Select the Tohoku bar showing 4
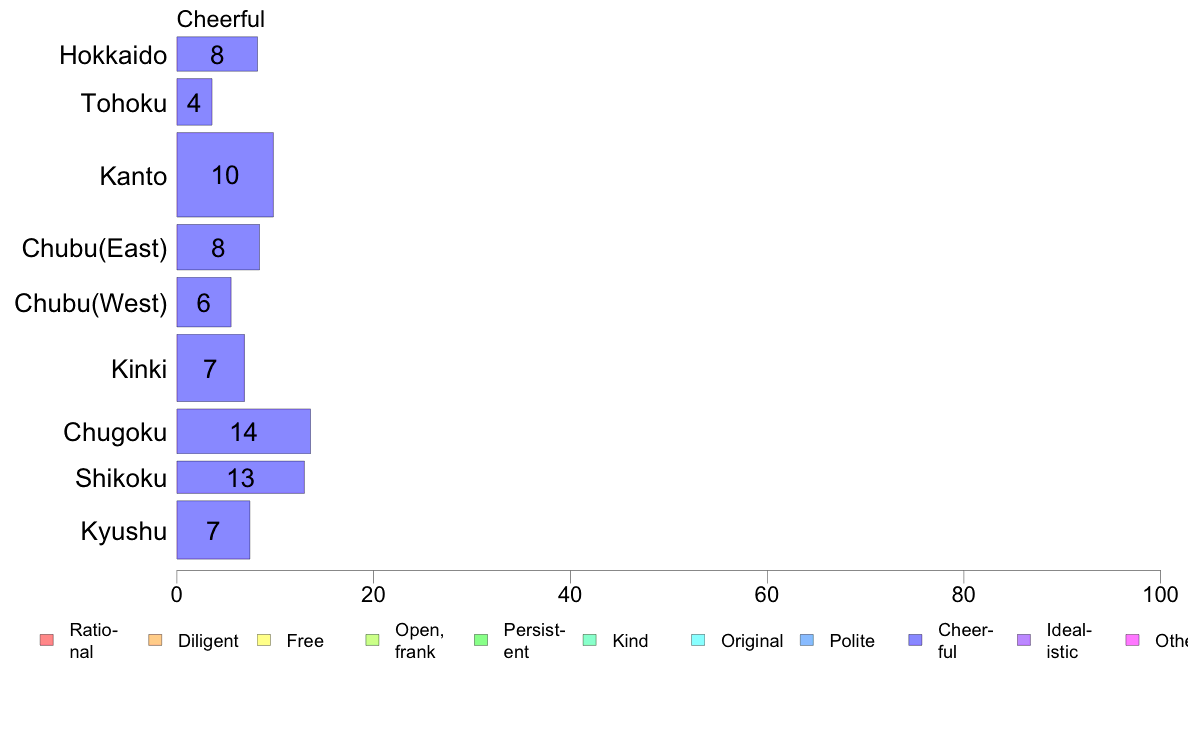The width and height of the screenshot is (1188, 736). (x=195, y=102)
